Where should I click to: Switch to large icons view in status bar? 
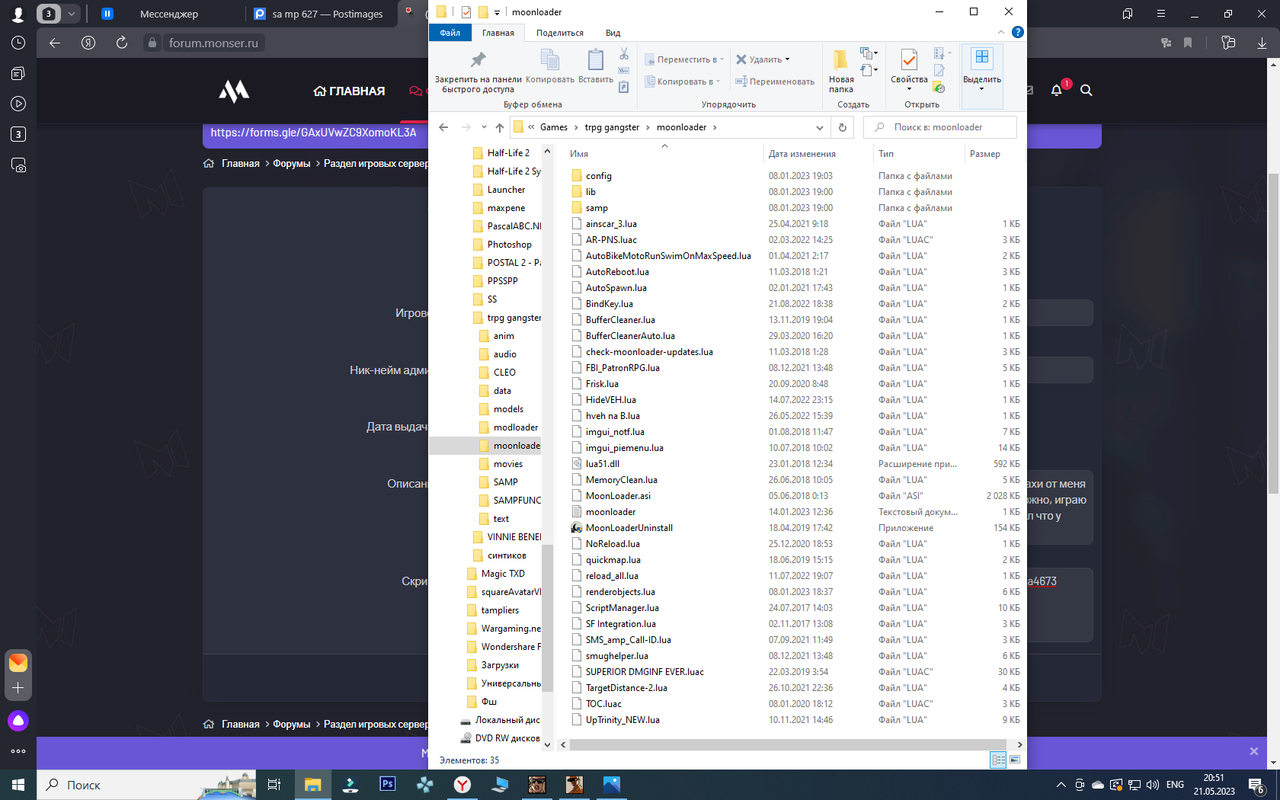click(1015, 760)
